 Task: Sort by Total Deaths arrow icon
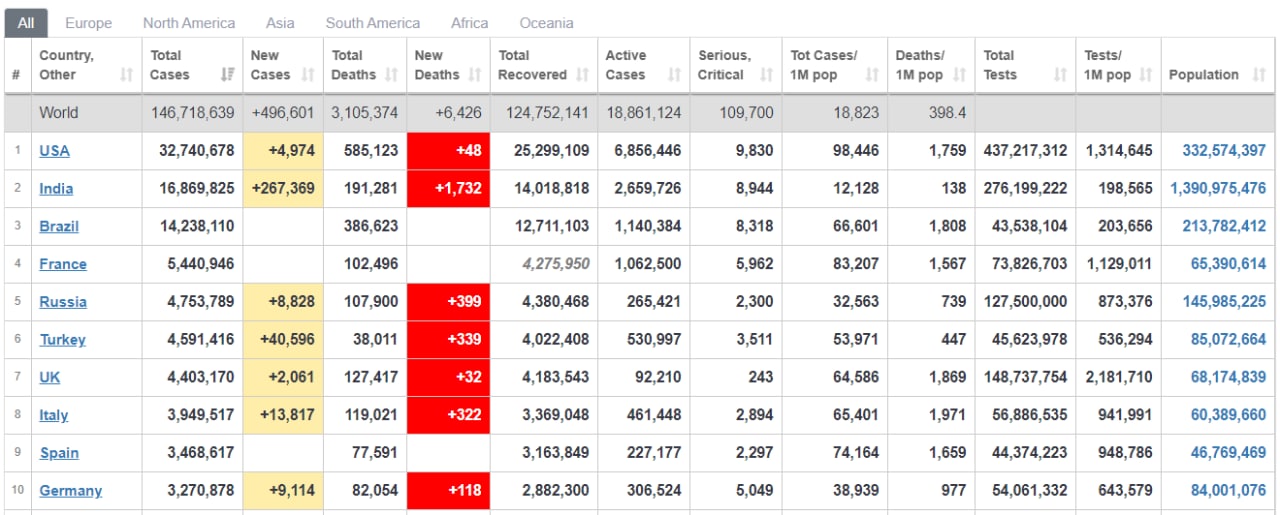391,75
